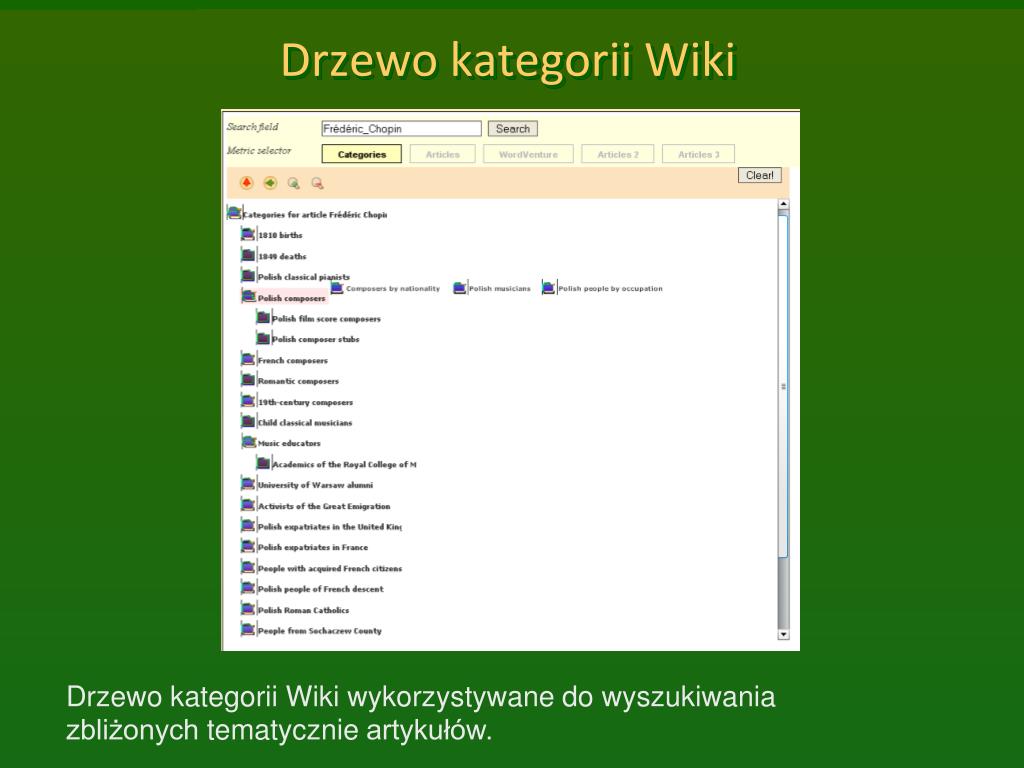Click the Search button
Screen dimensions: 1024x768
click(x=513, y=129)
